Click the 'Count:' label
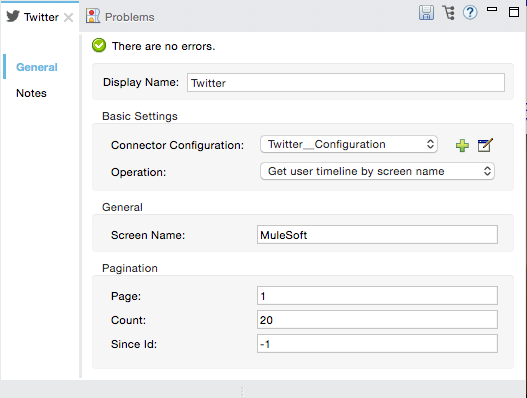 128,320
